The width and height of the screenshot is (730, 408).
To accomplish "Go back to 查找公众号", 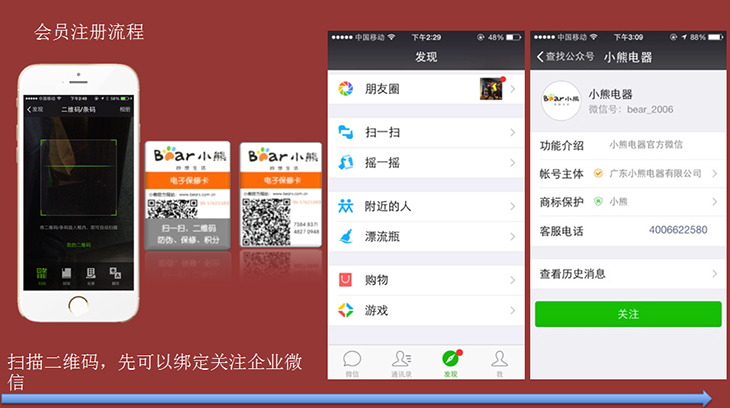I will 565,56.
